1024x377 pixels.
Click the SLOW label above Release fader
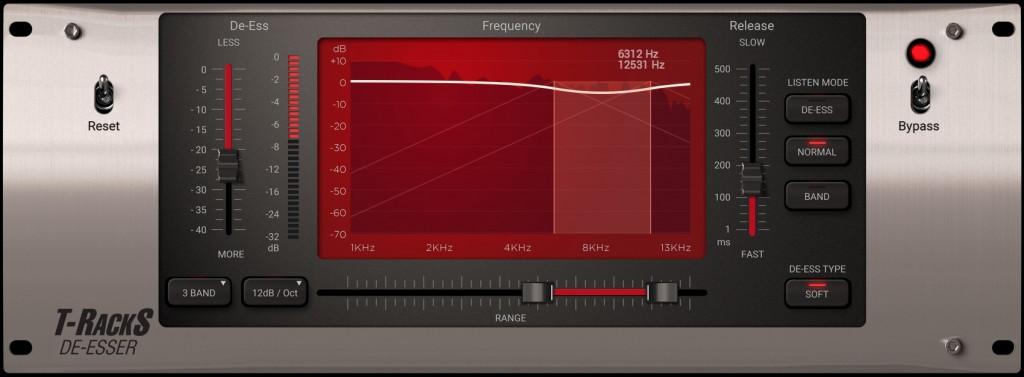[x=752, y=42]
